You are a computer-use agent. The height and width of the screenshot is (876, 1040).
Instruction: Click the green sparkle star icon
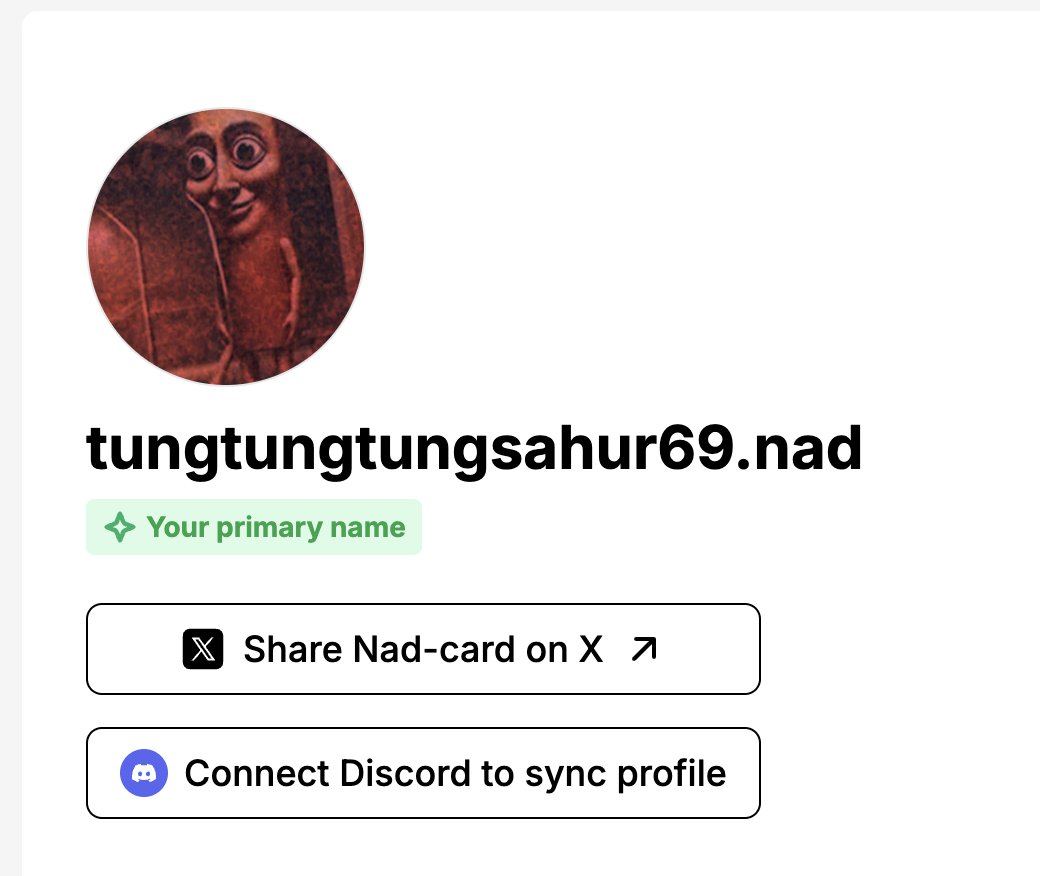coord(120,527)
